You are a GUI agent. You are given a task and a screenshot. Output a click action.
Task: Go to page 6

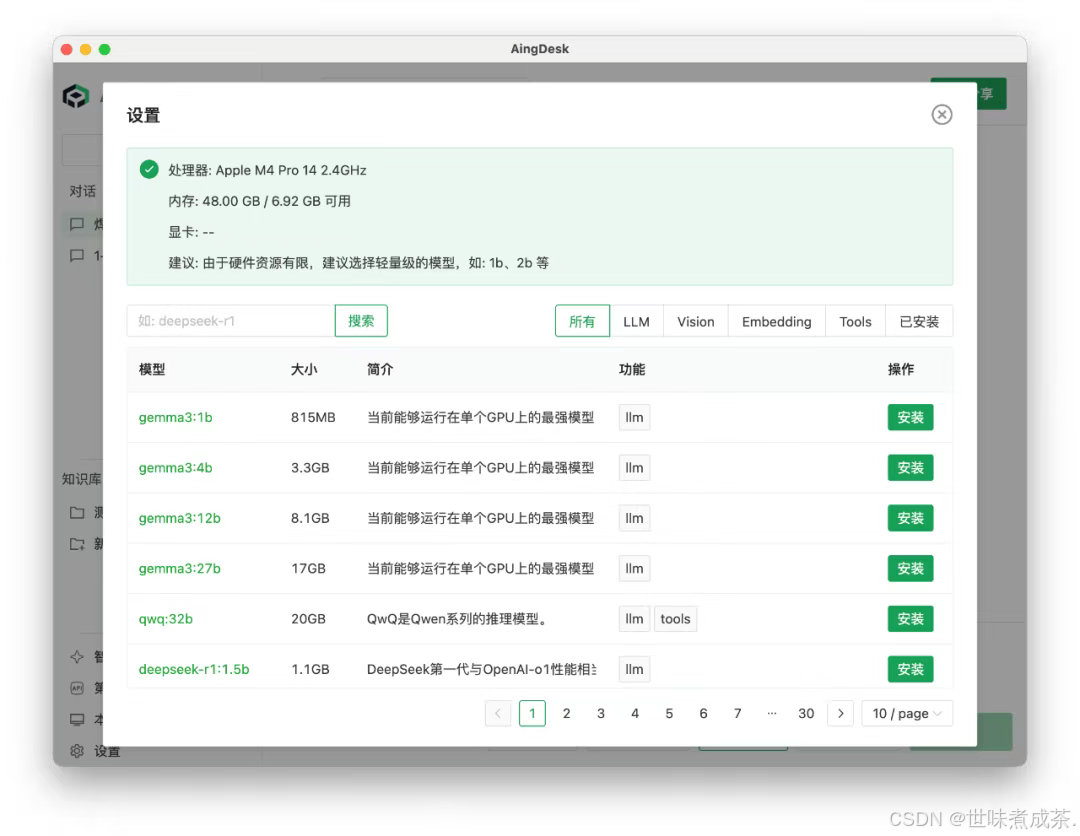[703, 713]
